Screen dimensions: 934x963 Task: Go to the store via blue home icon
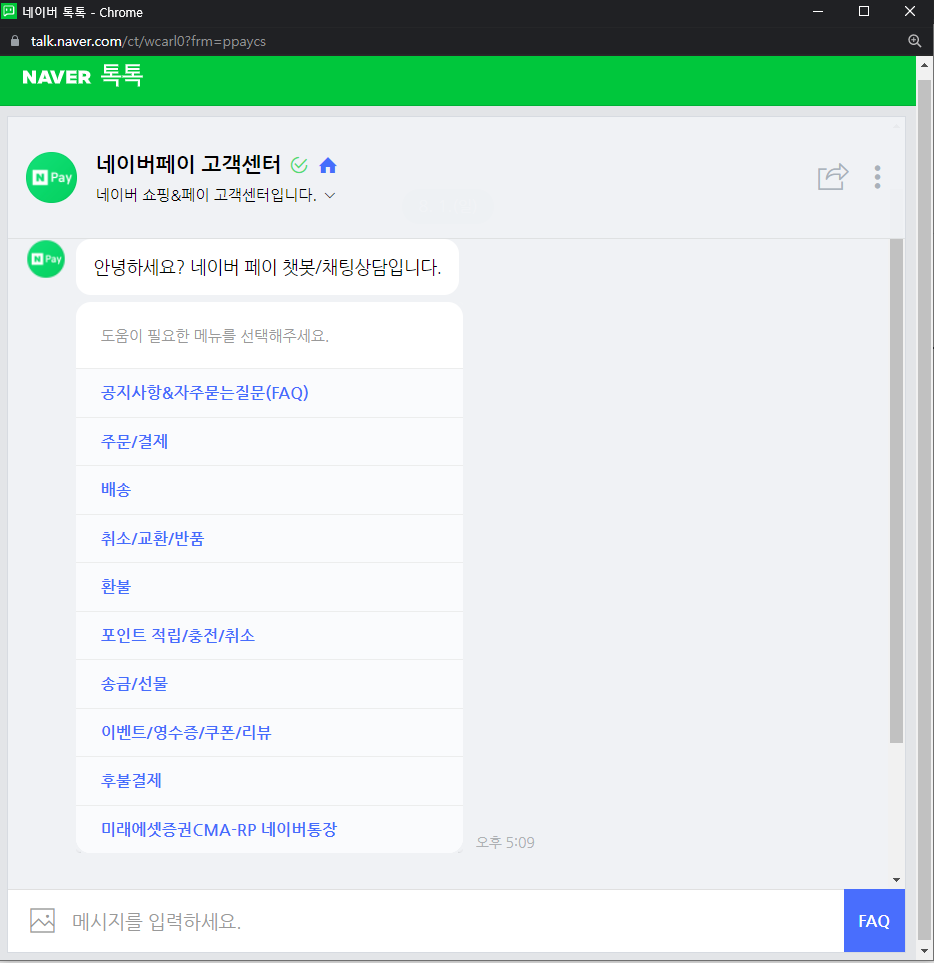pyautogui.click(x=328, y=165)
